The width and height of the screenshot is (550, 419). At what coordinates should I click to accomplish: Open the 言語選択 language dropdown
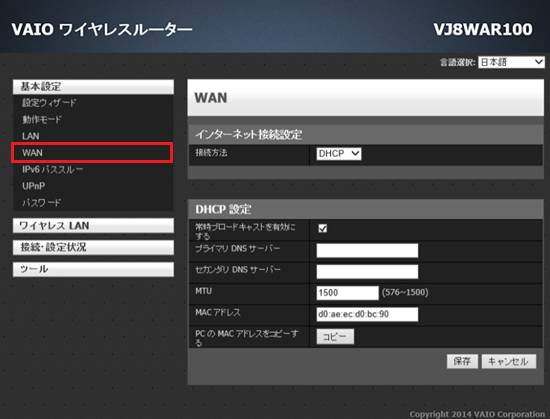pyautogui.click(x=511, y=62)
